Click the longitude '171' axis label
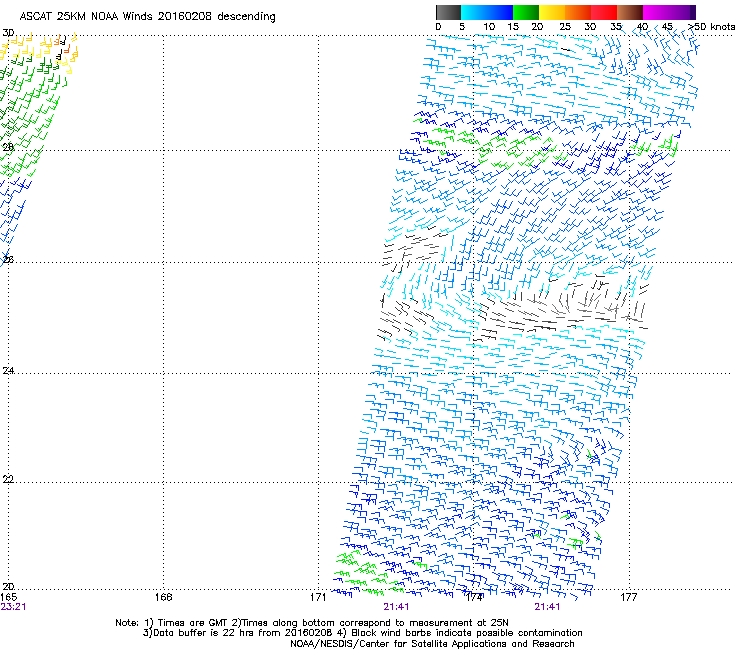 pyautogui.click(x=318, y=597)
